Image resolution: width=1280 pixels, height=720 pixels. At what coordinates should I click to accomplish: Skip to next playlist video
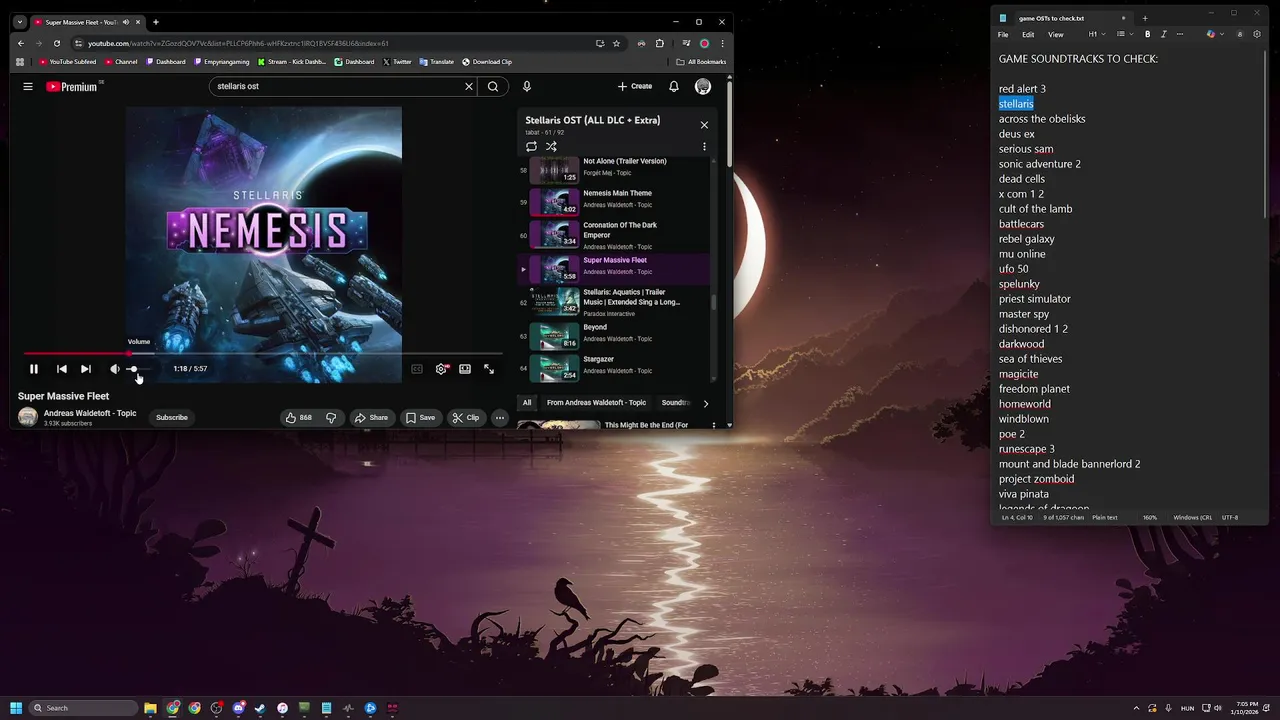[86, 369]
